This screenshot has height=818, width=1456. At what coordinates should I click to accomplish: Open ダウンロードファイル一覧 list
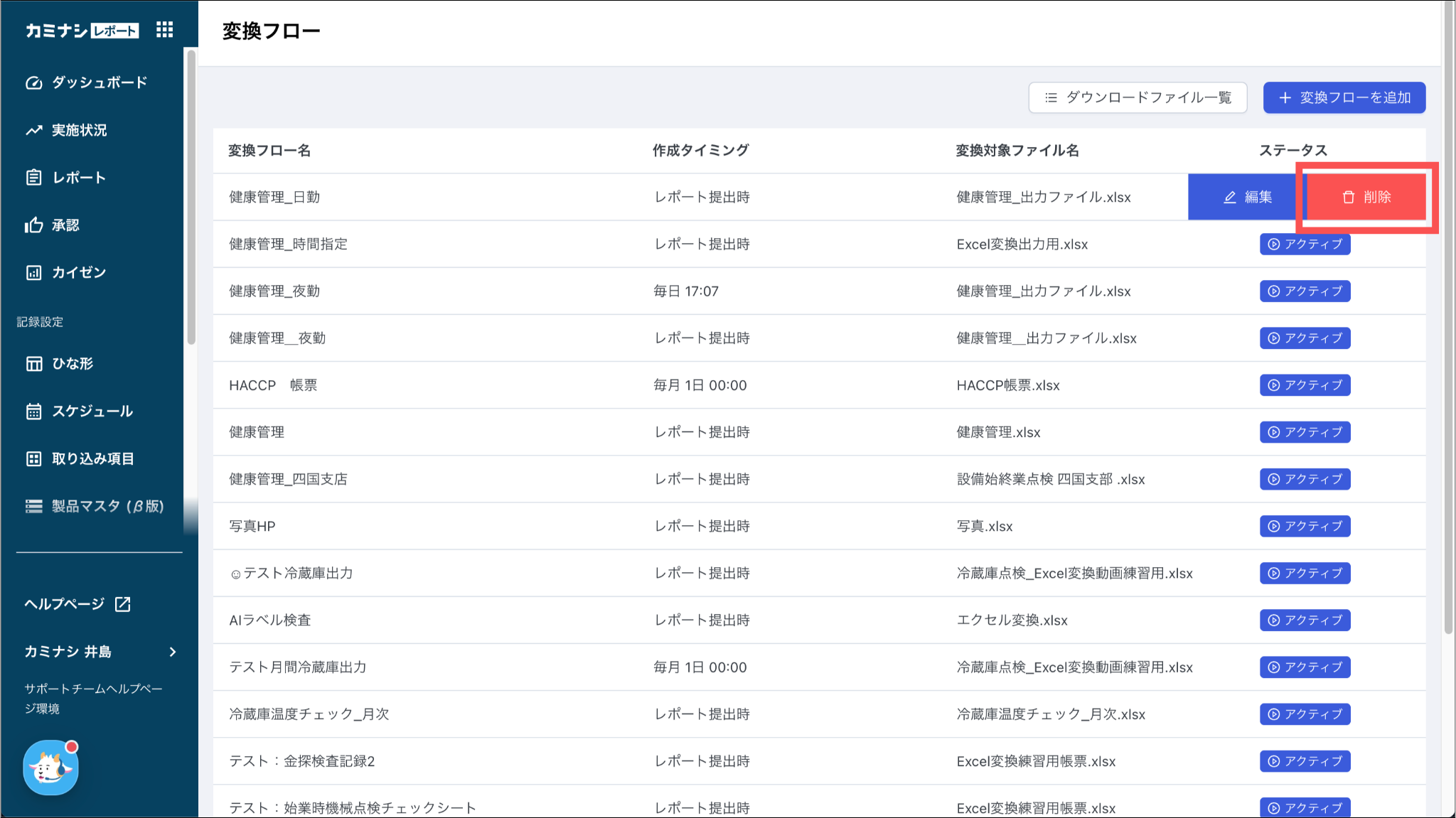(1137, 97)
